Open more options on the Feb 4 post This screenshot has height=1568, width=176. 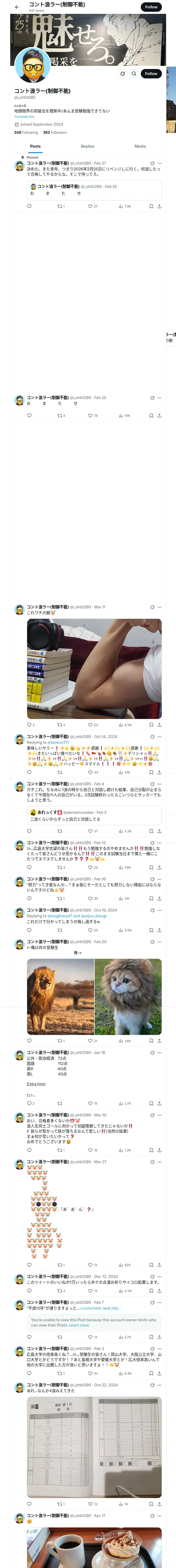(160, 784)
